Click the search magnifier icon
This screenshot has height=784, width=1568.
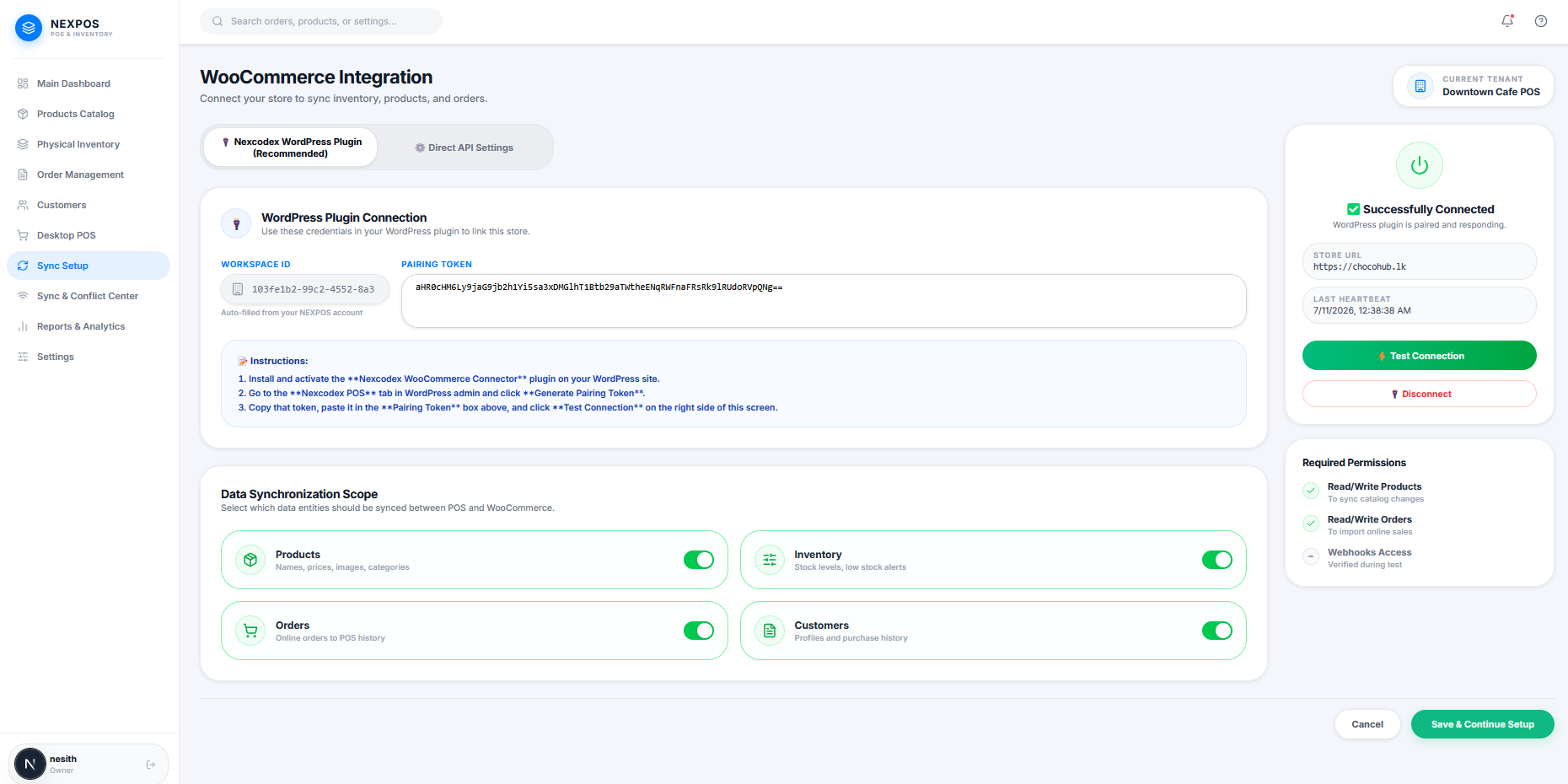tap(217, 21)
